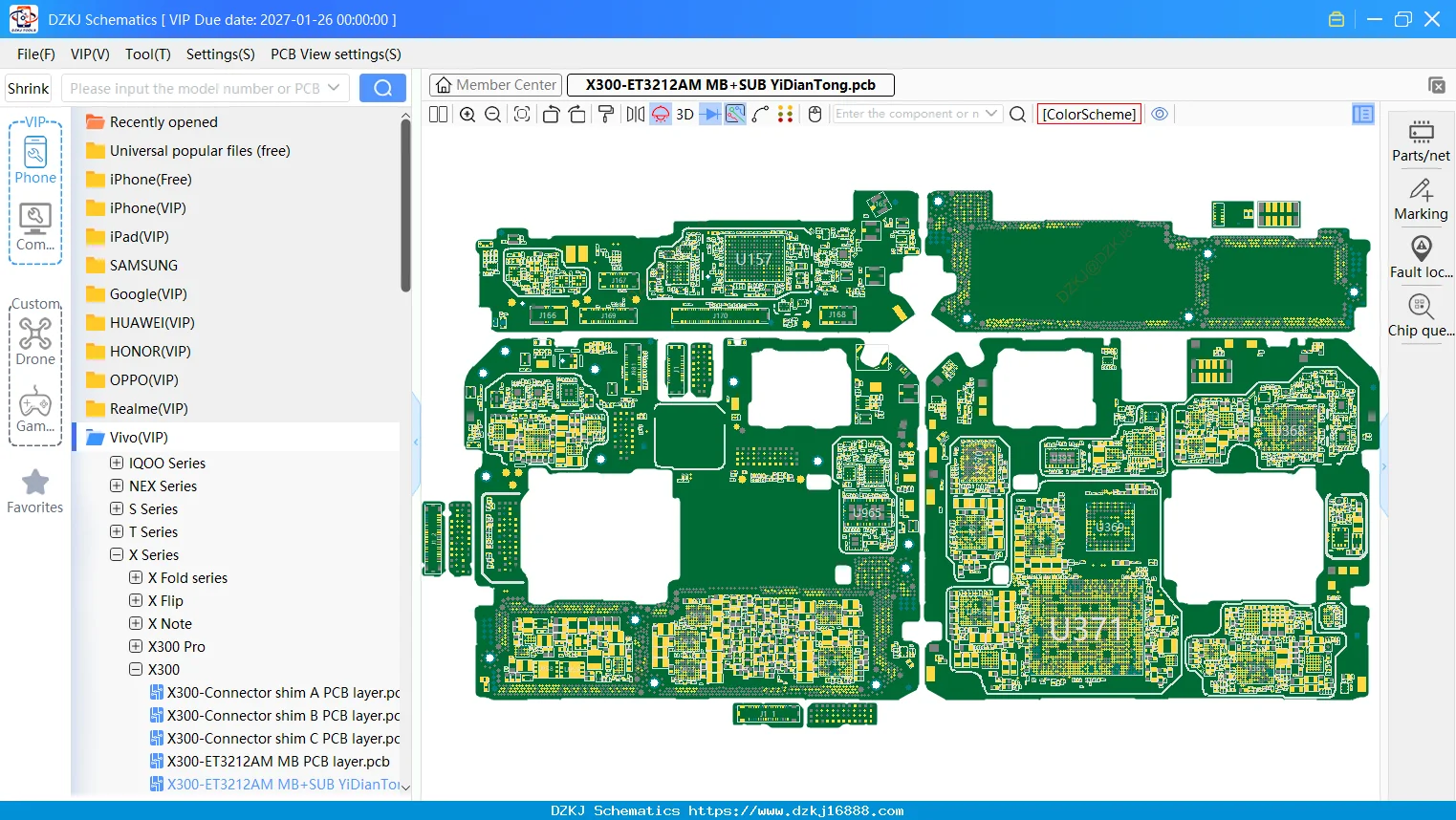Rotate the board clockwise
The image size is (1456, 820).
pos(577,115)
